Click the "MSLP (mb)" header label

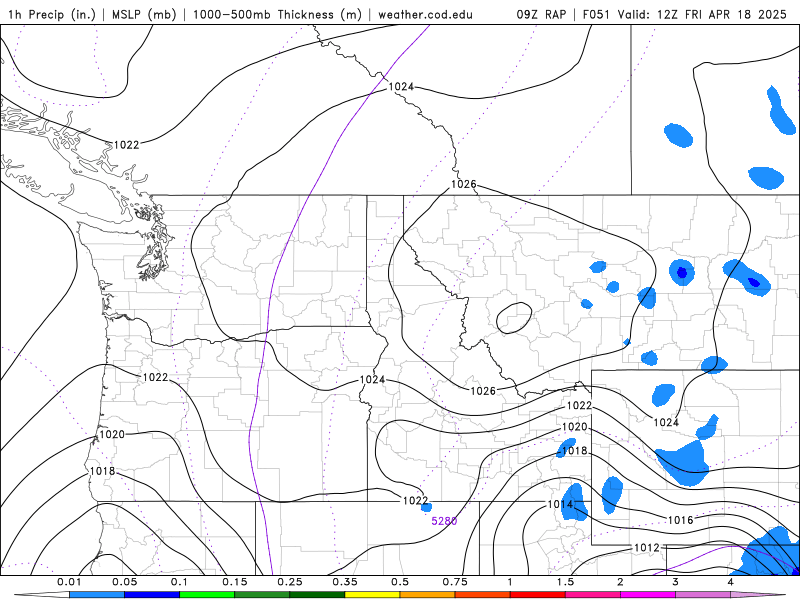(x=144, y=14)
